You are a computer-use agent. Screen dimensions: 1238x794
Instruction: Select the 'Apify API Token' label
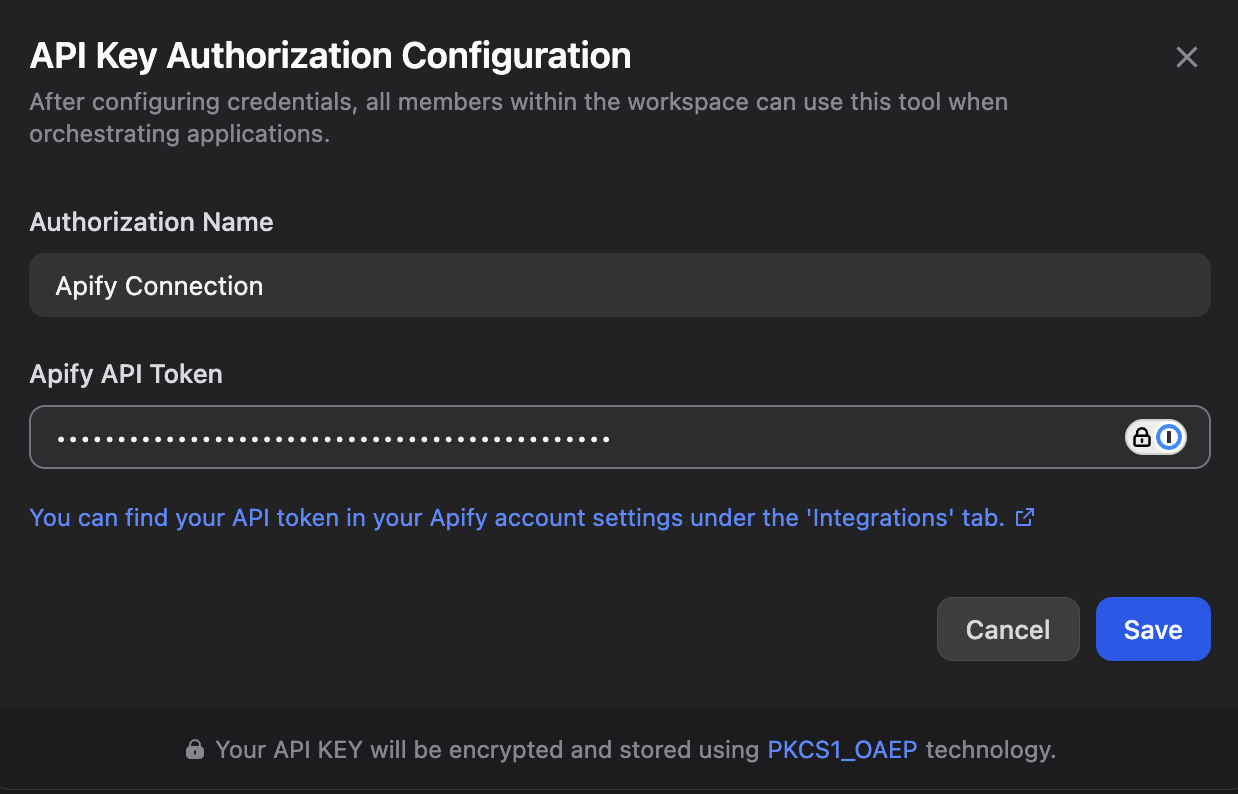pos(125,374)
